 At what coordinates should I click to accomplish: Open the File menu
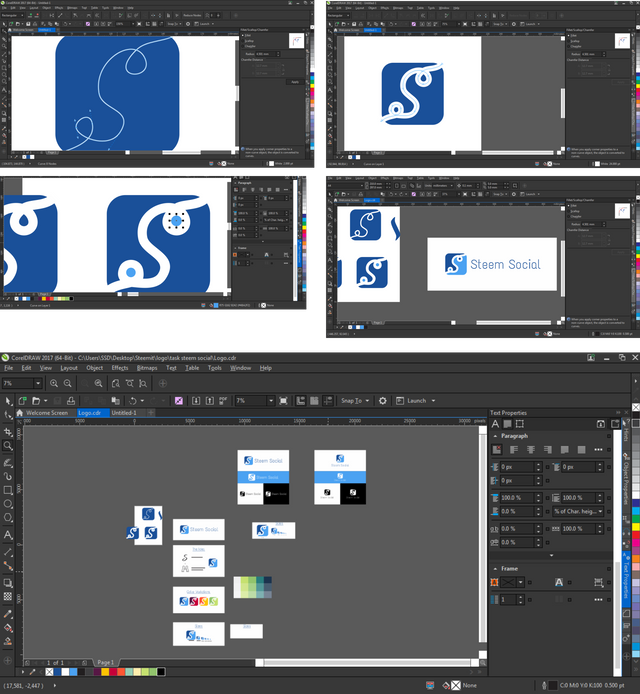point(8,368)
